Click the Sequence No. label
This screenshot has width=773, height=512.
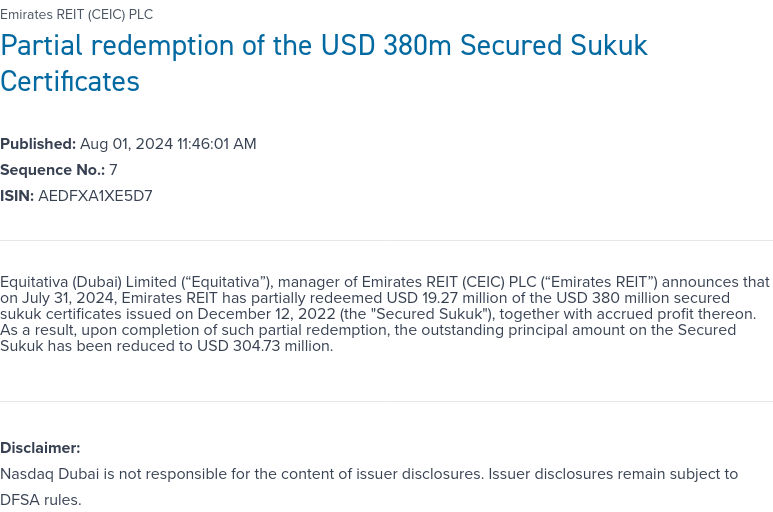tap(52, 170)
